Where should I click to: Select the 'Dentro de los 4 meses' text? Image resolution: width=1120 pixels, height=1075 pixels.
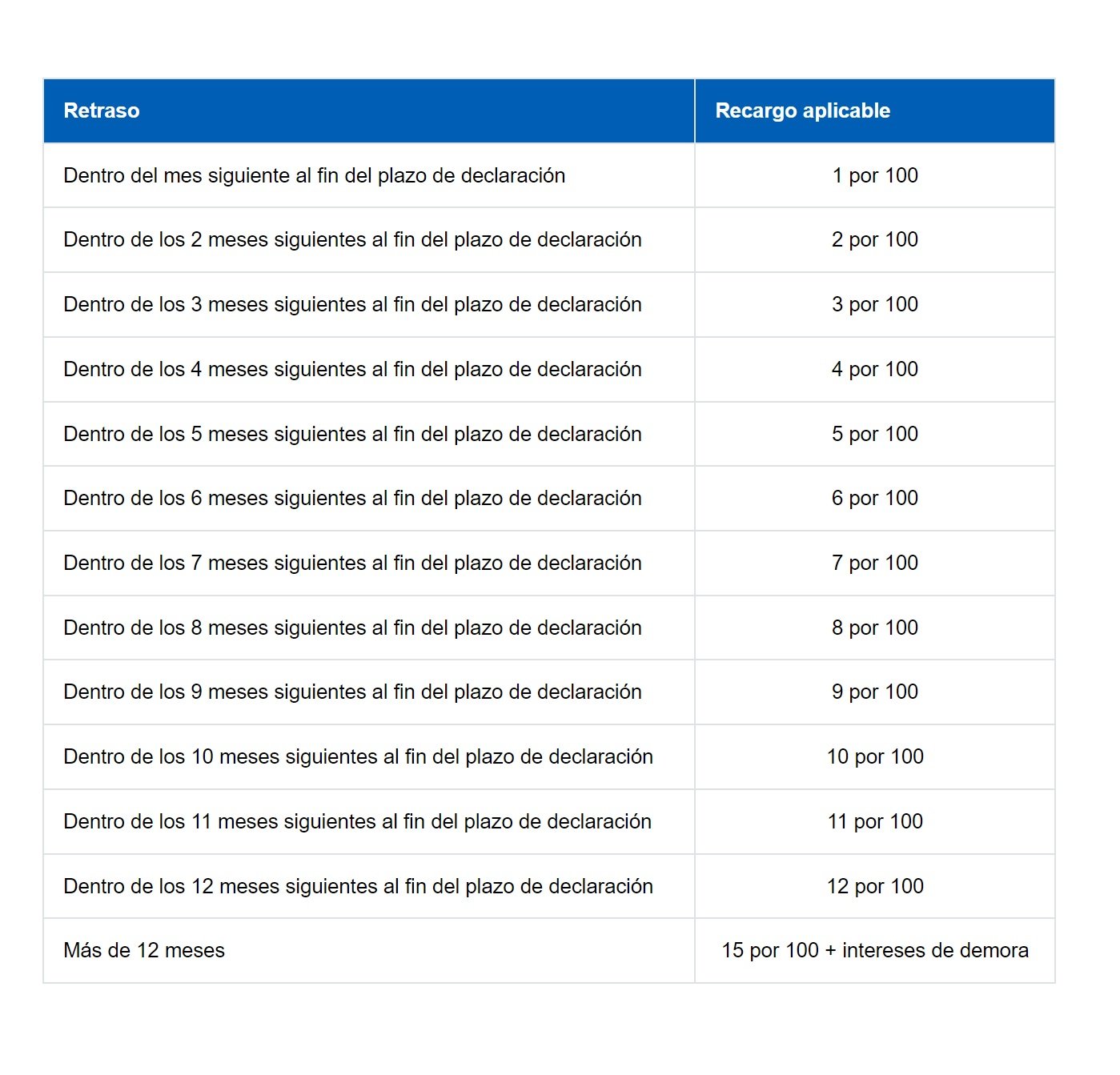pyautogui.click(x=352, y=369)
